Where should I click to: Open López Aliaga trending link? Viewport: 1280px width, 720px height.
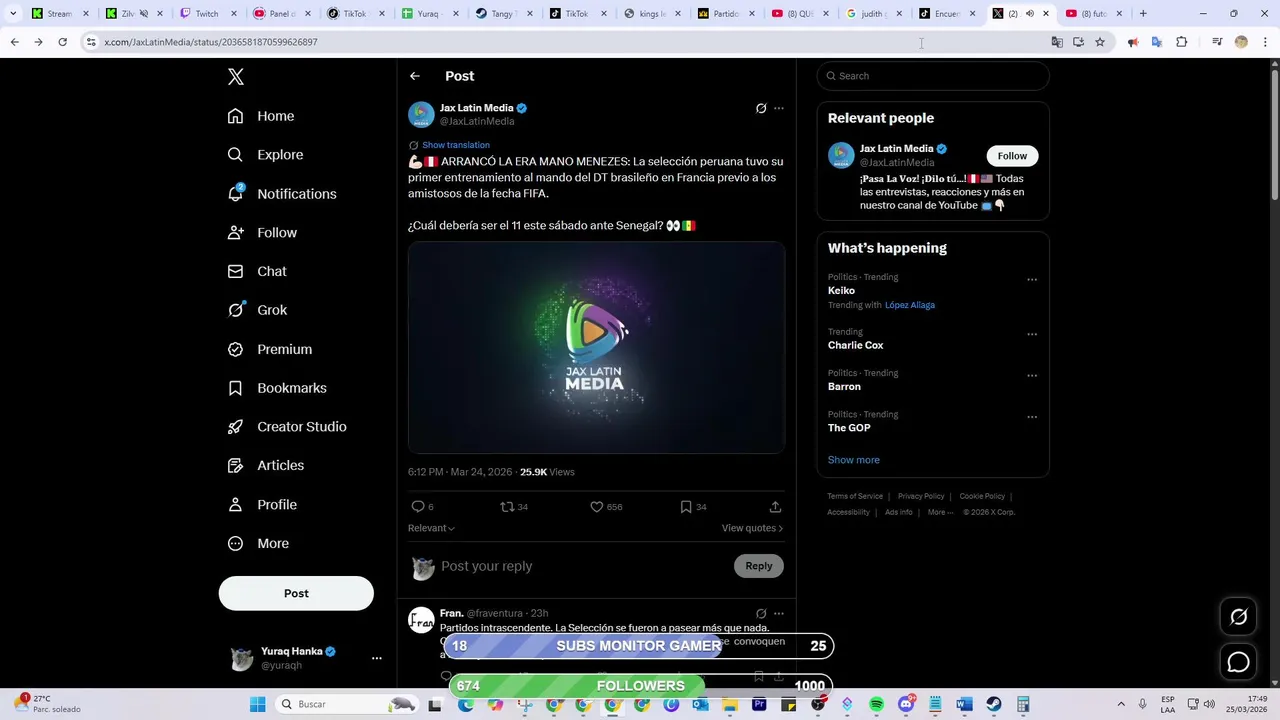pyautogui.click(x=910, y=305)
